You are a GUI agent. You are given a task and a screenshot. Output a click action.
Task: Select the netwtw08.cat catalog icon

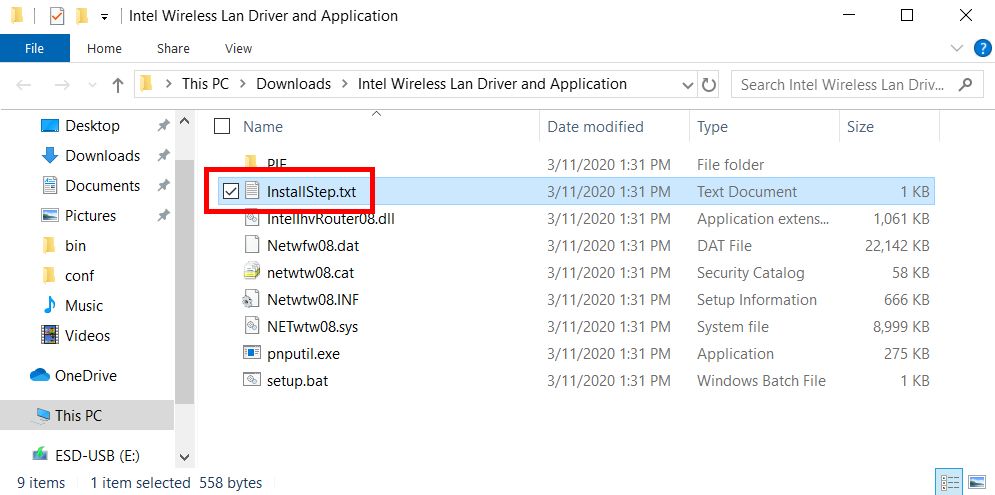(x=252, y=272)
